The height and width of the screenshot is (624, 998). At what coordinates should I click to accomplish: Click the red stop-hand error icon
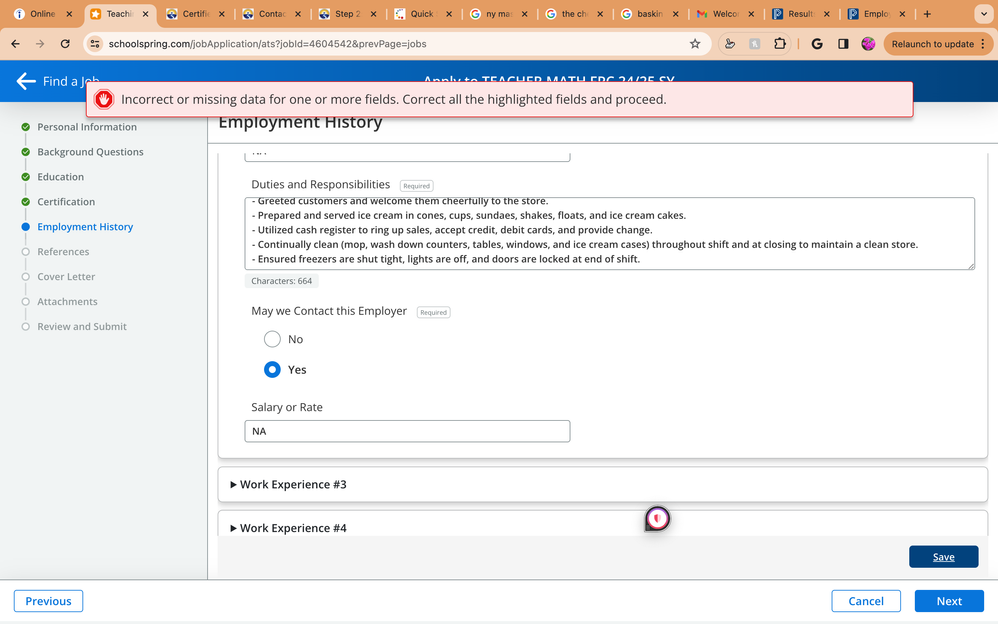pos(104,99)
